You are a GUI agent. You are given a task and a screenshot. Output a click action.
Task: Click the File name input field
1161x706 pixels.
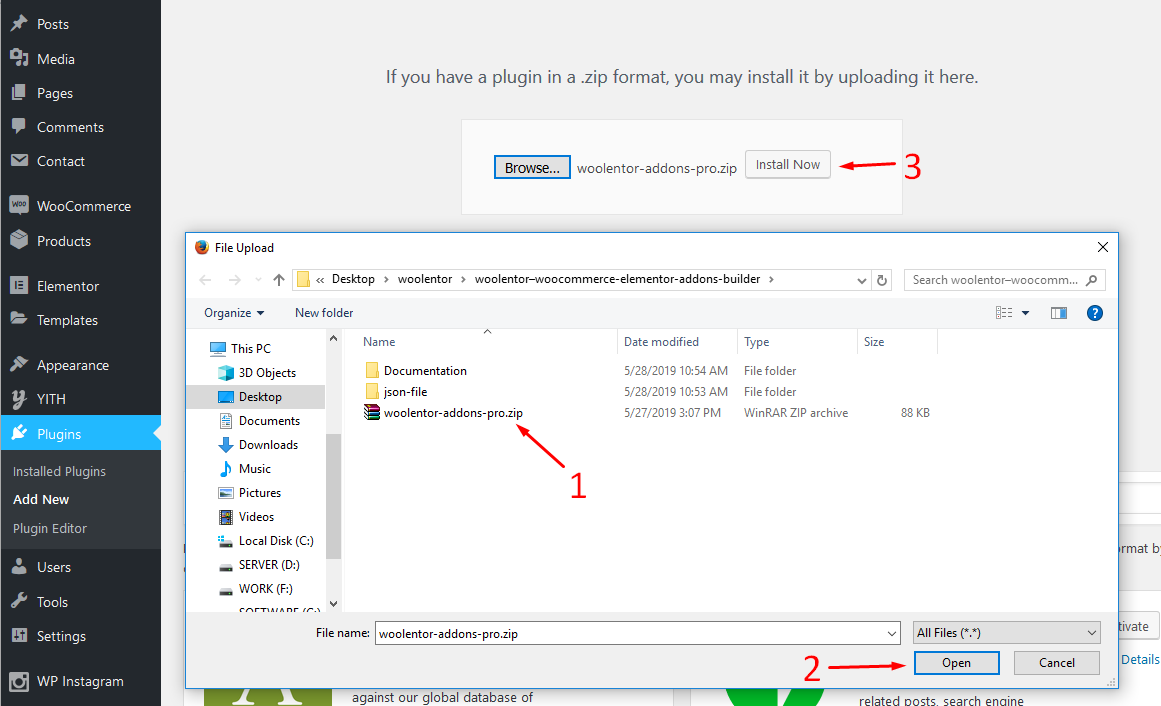click(x=638, y=633)
